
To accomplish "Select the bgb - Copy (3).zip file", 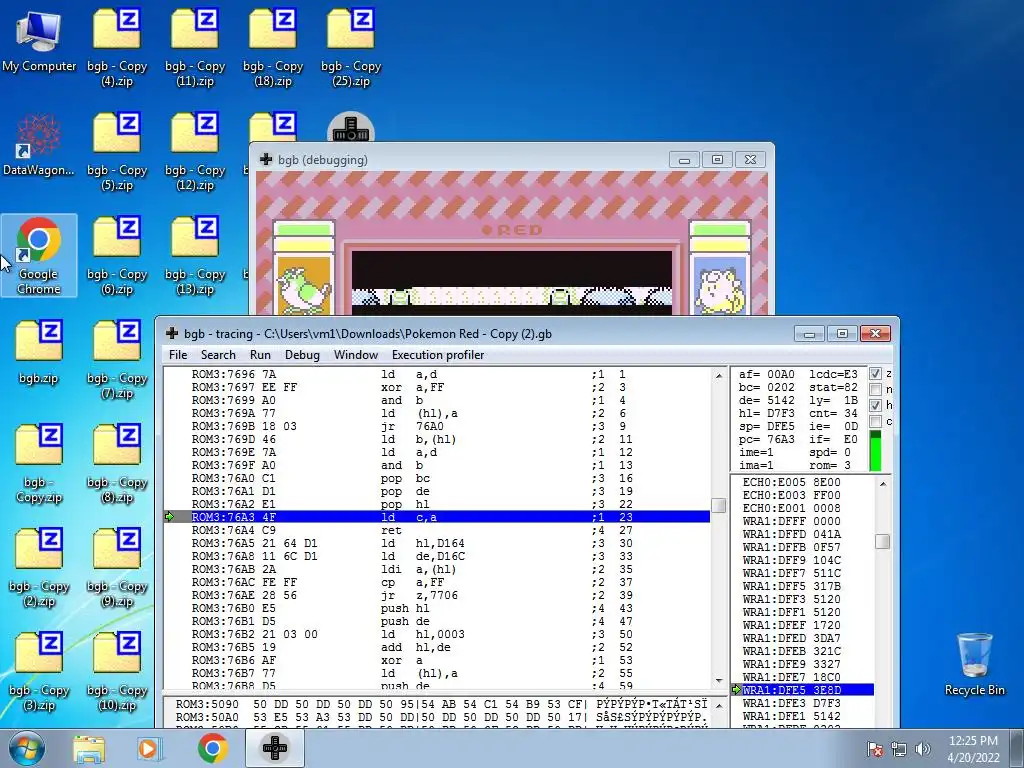I will (39, 671).
